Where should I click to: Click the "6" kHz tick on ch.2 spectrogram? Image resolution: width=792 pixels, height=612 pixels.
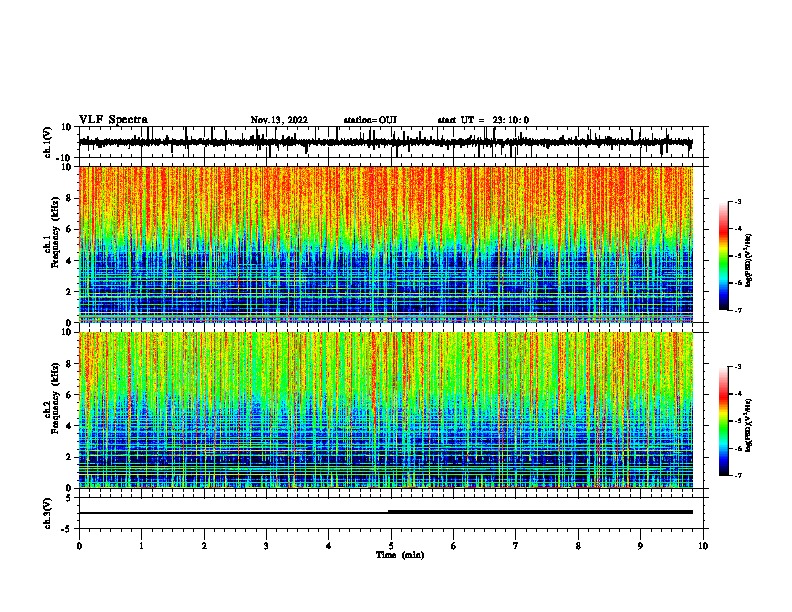coord(69,395)
